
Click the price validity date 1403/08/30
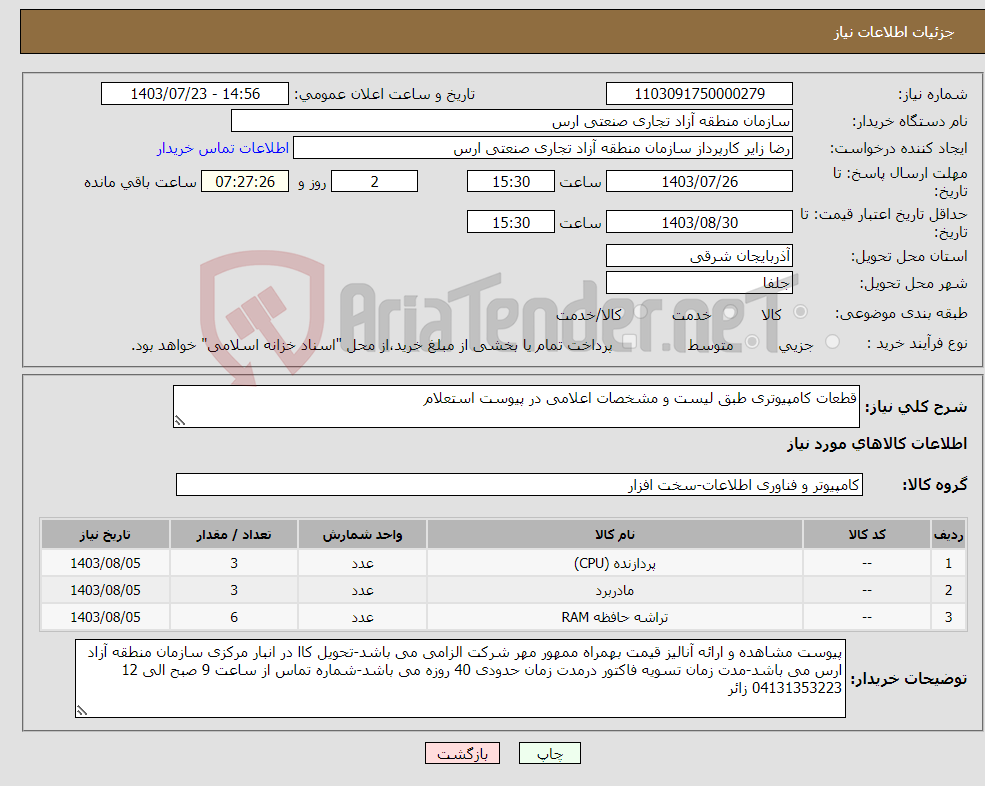click(699, 222)
